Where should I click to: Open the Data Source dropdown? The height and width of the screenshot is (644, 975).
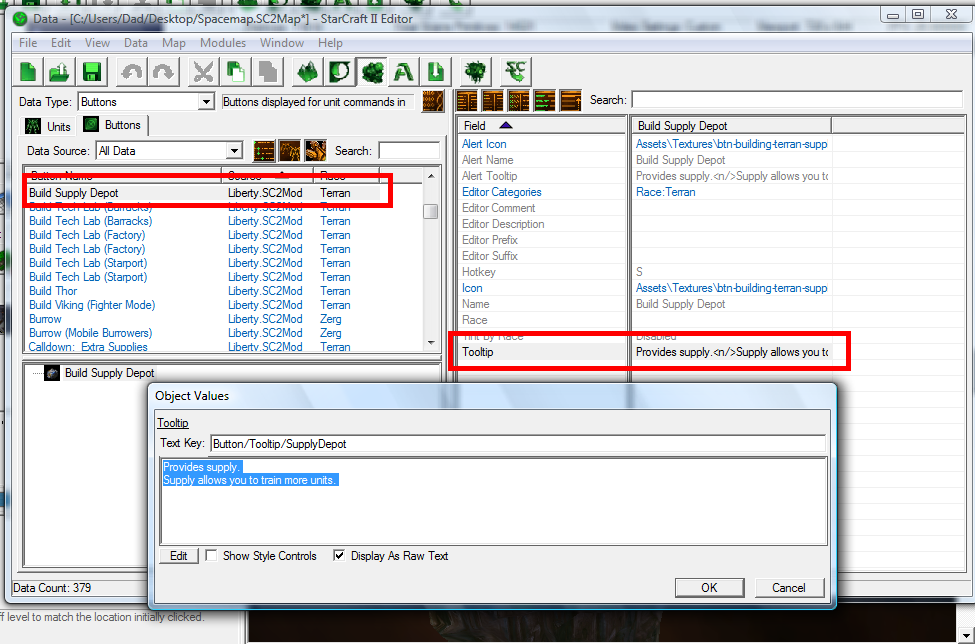coord(234,150)
